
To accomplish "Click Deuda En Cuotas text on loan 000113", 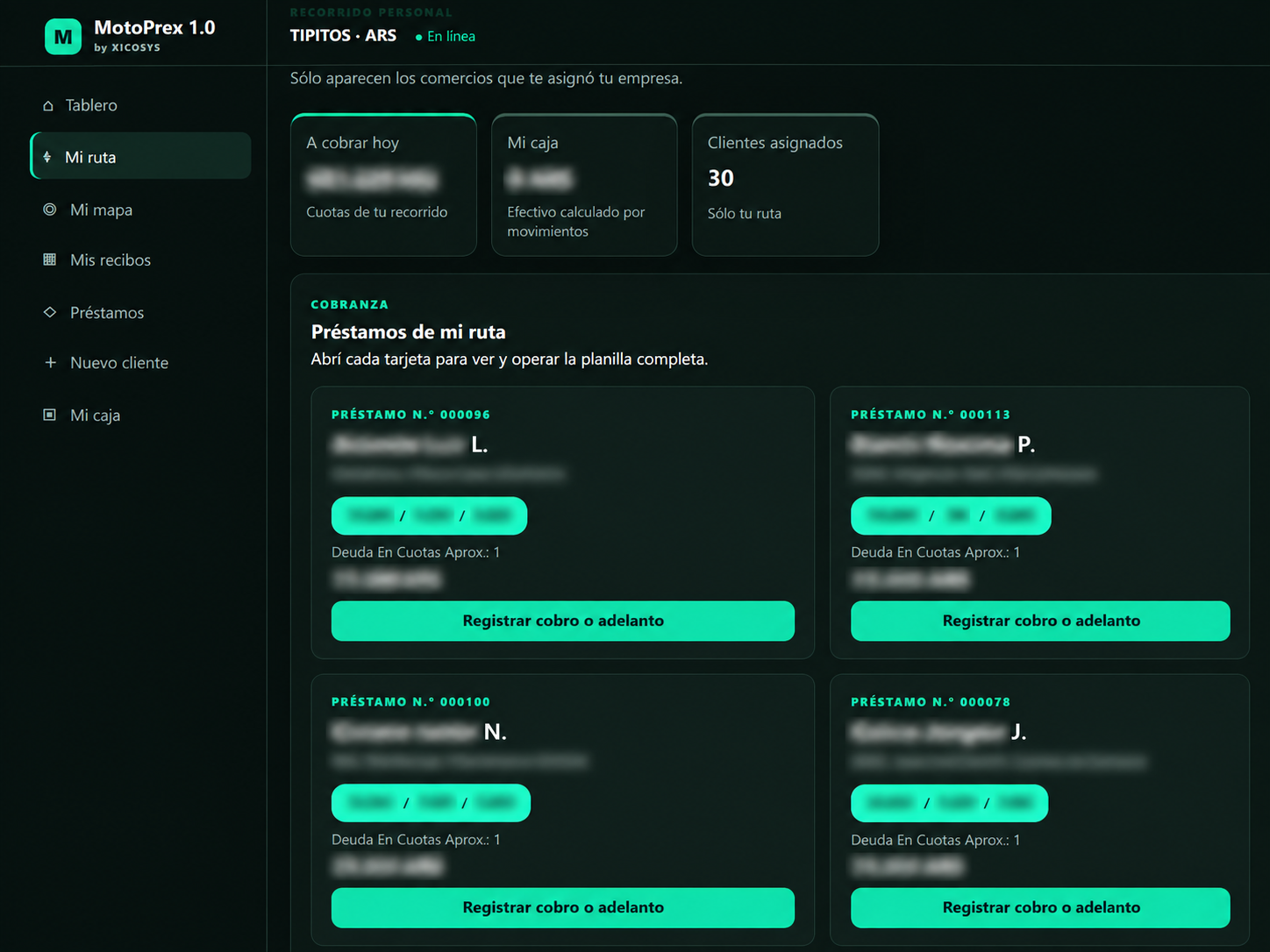I will (935, 552).
